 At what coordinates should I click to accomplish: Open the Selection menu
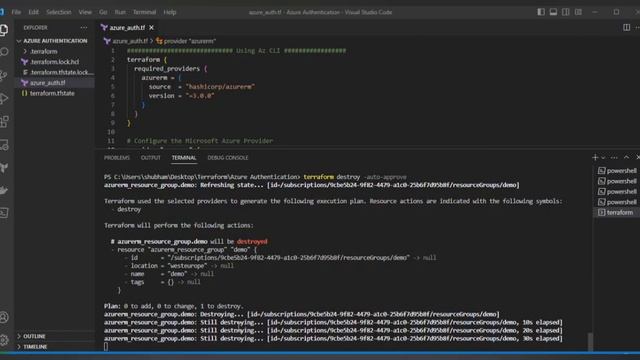(59, 12)
